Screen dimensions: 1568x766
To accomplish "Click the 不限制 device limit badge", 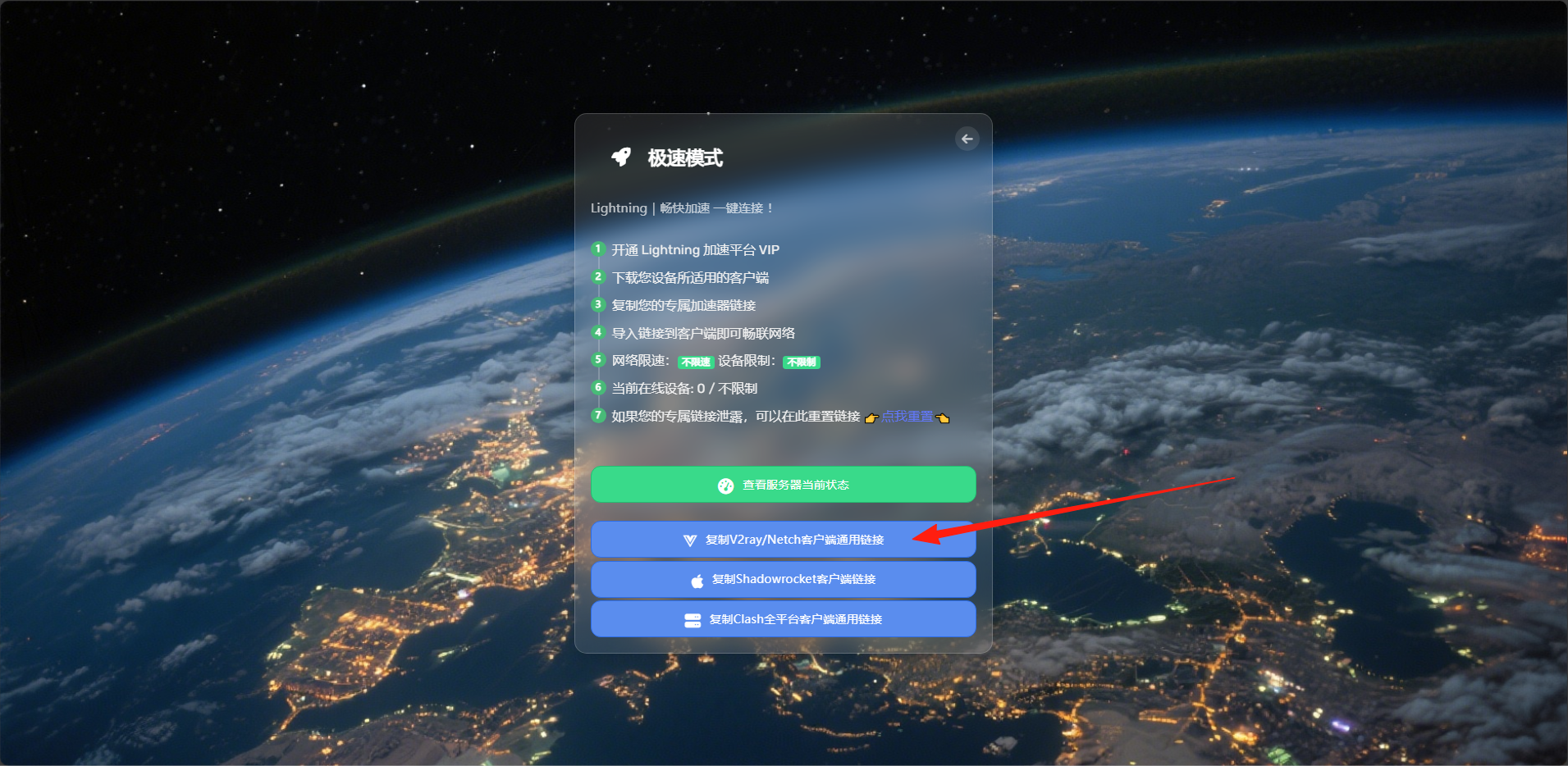I will coord(802,362).
